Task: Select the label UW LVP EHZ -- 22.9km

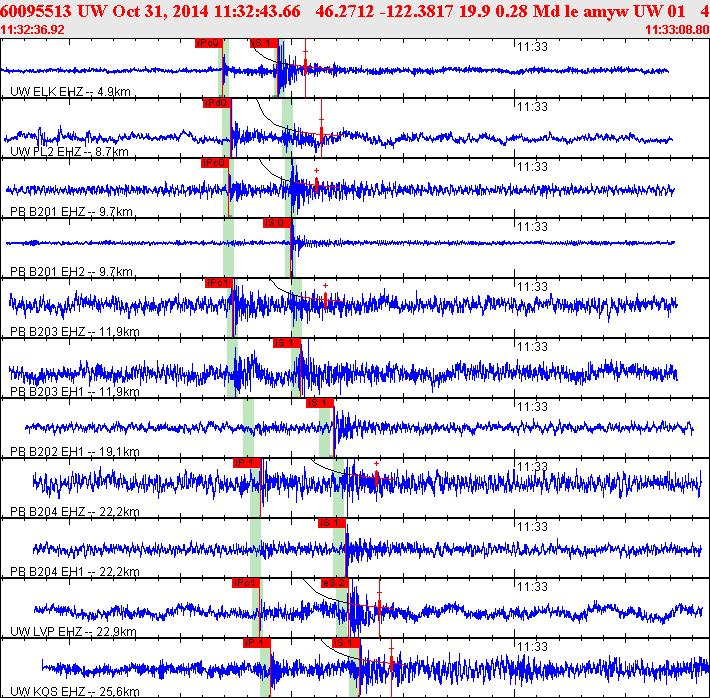Action: (73, 632)
